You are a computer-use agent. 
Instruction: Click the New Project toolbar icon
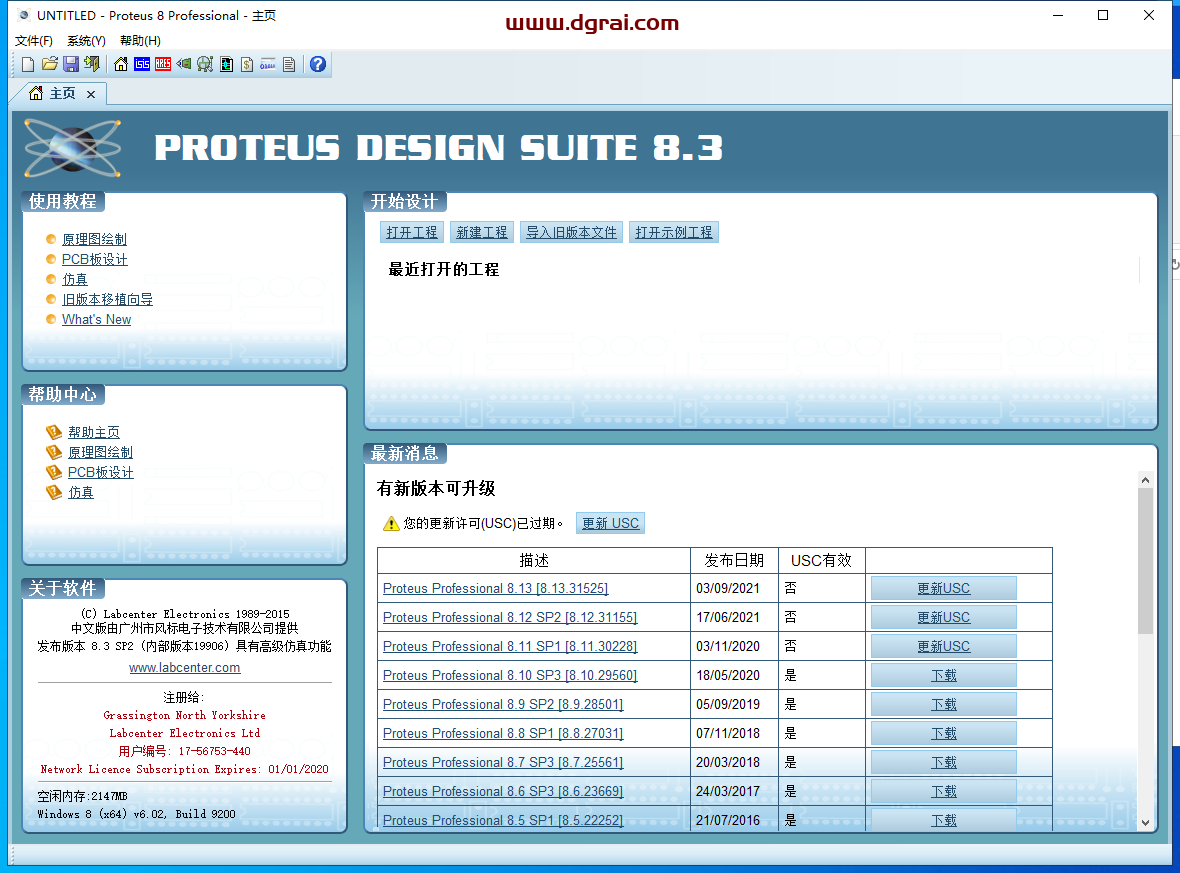pyautogui.click(x=28, y=64)
